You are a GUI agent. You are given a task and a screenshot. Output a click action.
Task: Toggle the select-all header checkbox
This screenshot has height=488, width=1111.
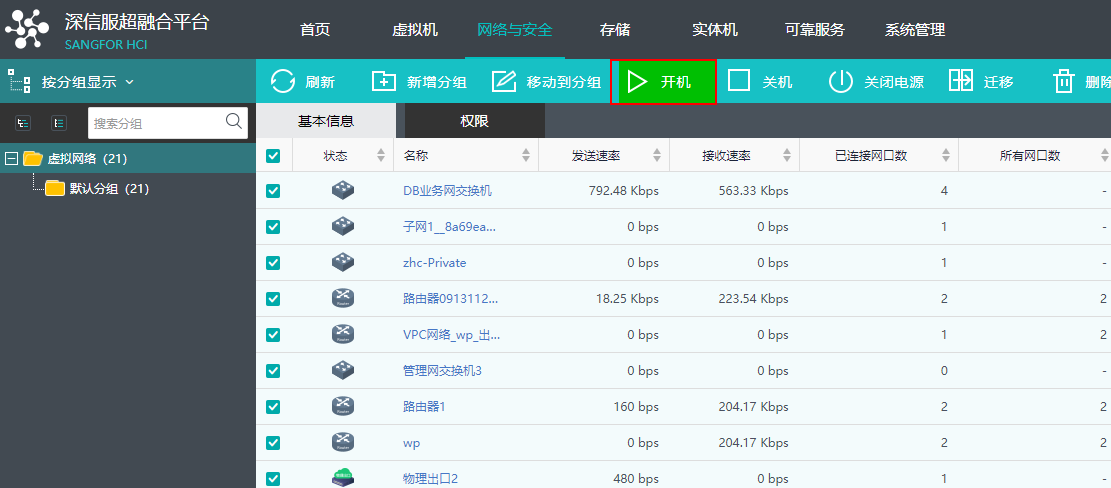click(x=273, y=156)
